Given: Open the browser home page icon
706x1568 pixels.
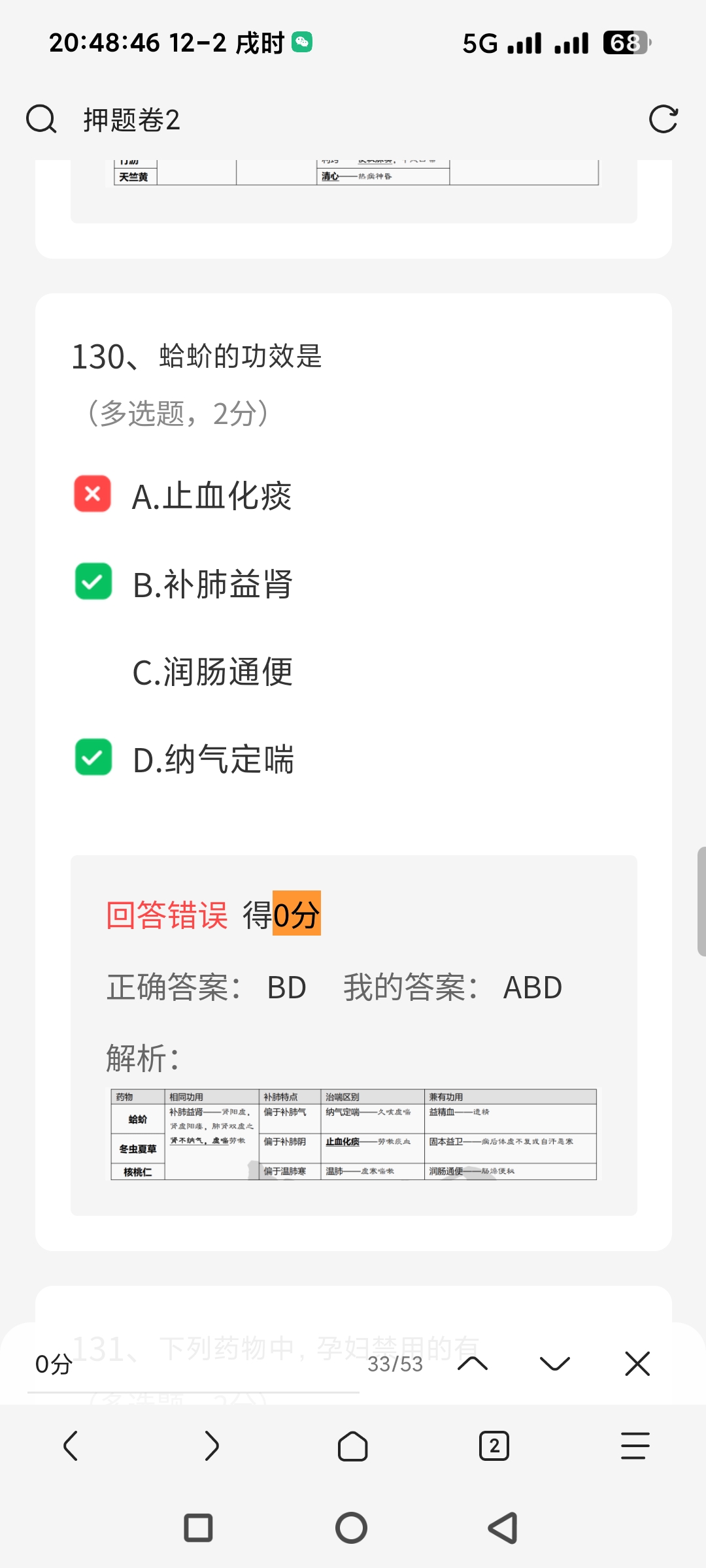Looking at the screenshot, I should point(352,1446).
